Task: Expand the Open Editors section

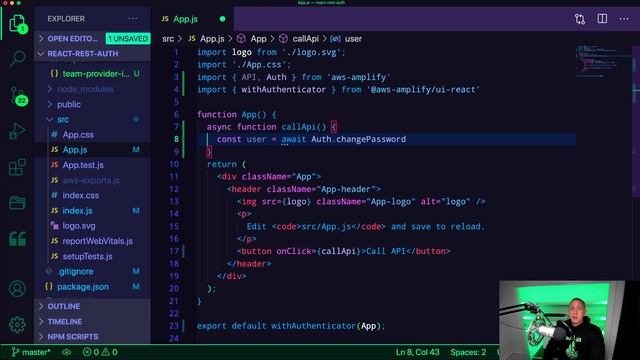Action: (x=93, y=39)
